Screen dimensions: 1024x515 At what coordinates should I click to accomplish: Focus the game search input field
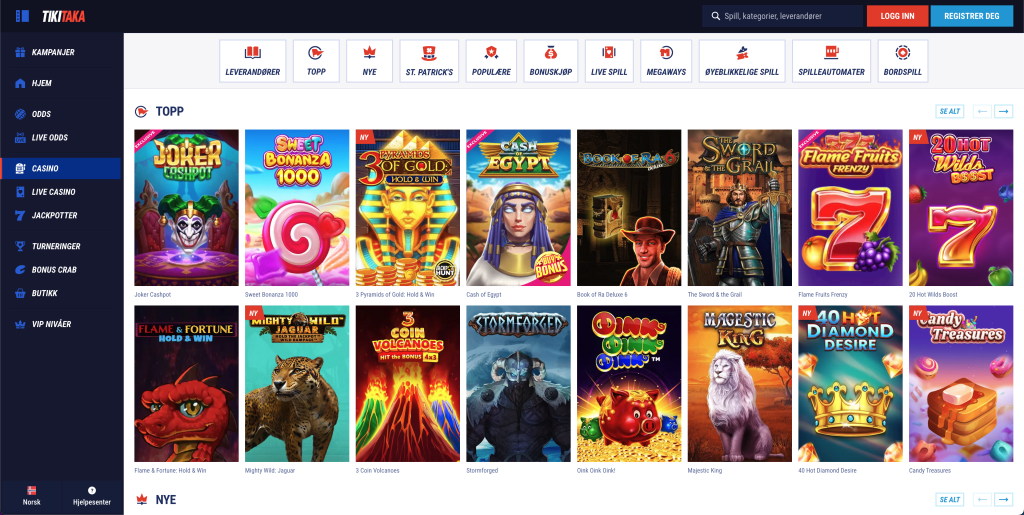click(782, 16)
